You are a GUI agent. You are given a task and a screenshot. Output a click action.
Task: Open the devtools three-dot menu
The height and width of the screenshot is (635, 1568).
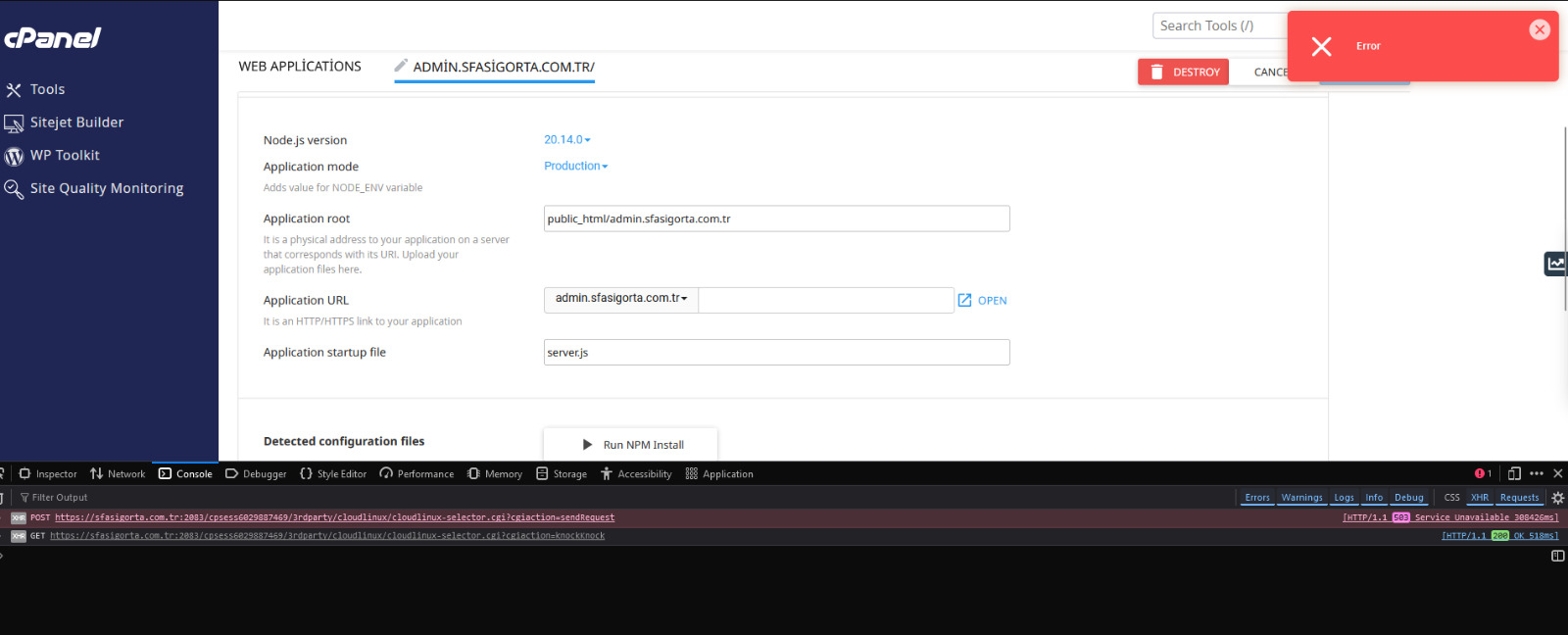pos(1537,473)
